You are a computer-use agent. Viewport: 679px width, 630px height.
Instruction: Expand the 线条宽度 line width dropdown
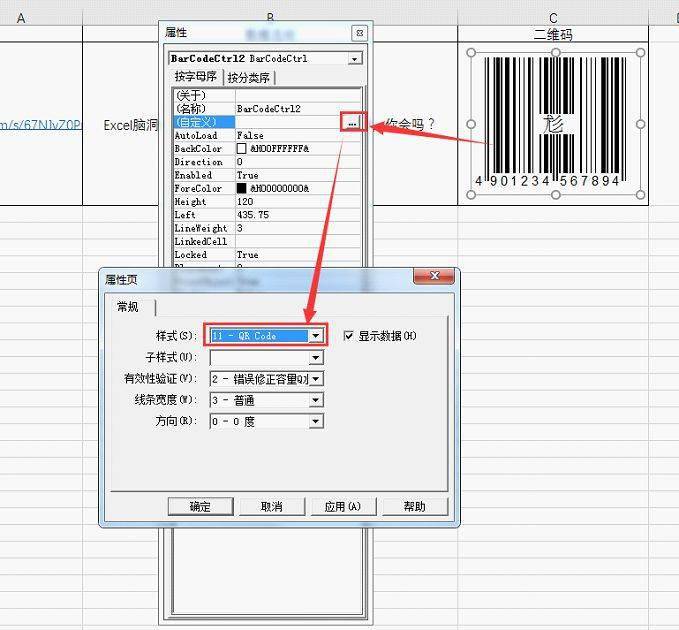(315, 400)
